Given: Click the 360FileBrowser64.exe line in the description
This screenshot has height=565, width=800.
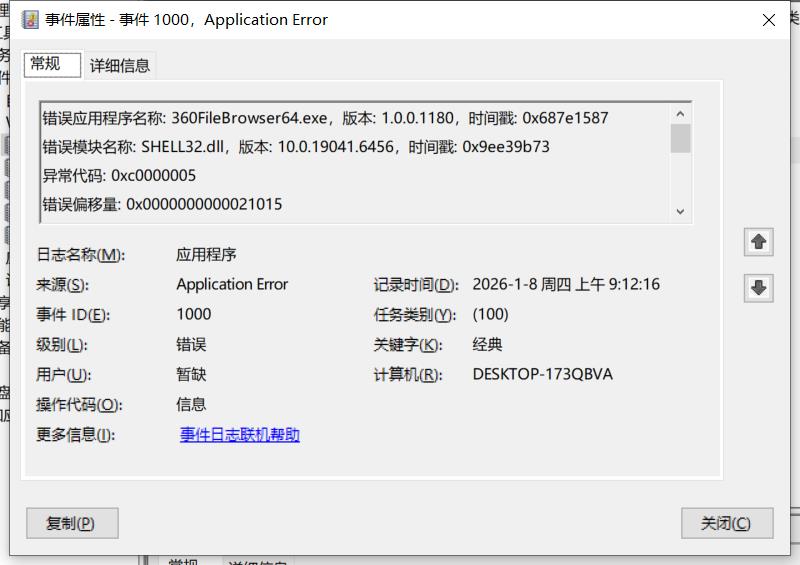Looking at the screenshot, I should coord(325,118).
